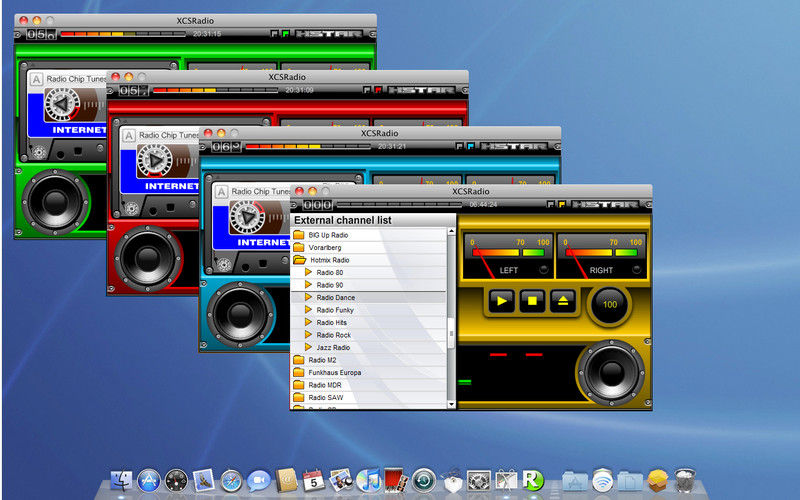
Task: Select the Radio Funky channel
Action: (368, 310)
